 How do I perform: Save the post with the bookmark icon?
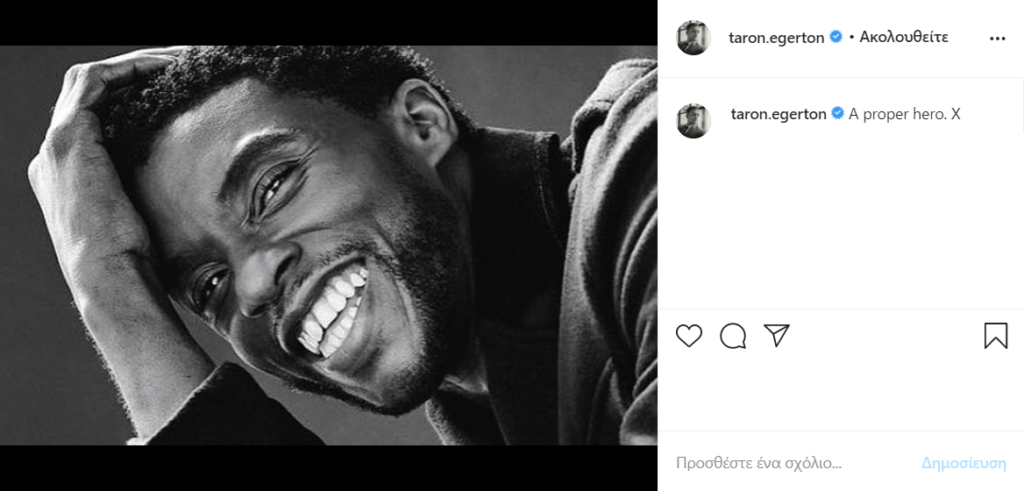[995, 336]
